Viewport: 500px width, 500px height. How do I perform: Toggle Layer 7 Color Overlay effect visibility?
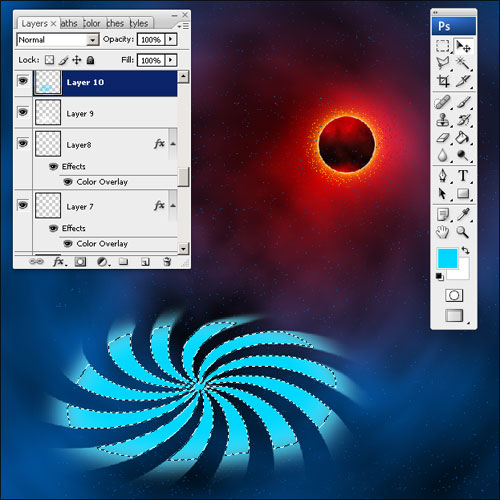(x=68, y=244)
